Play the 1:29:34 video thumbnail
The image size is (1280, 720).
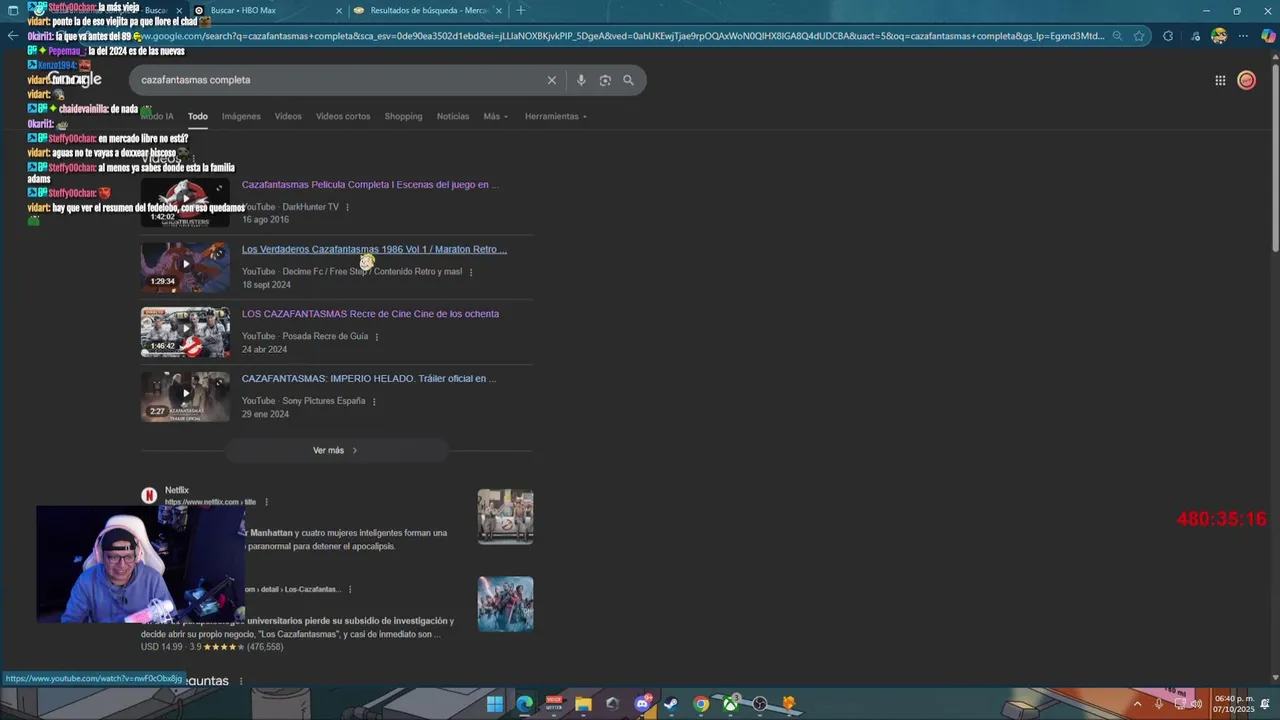point(185,267)
